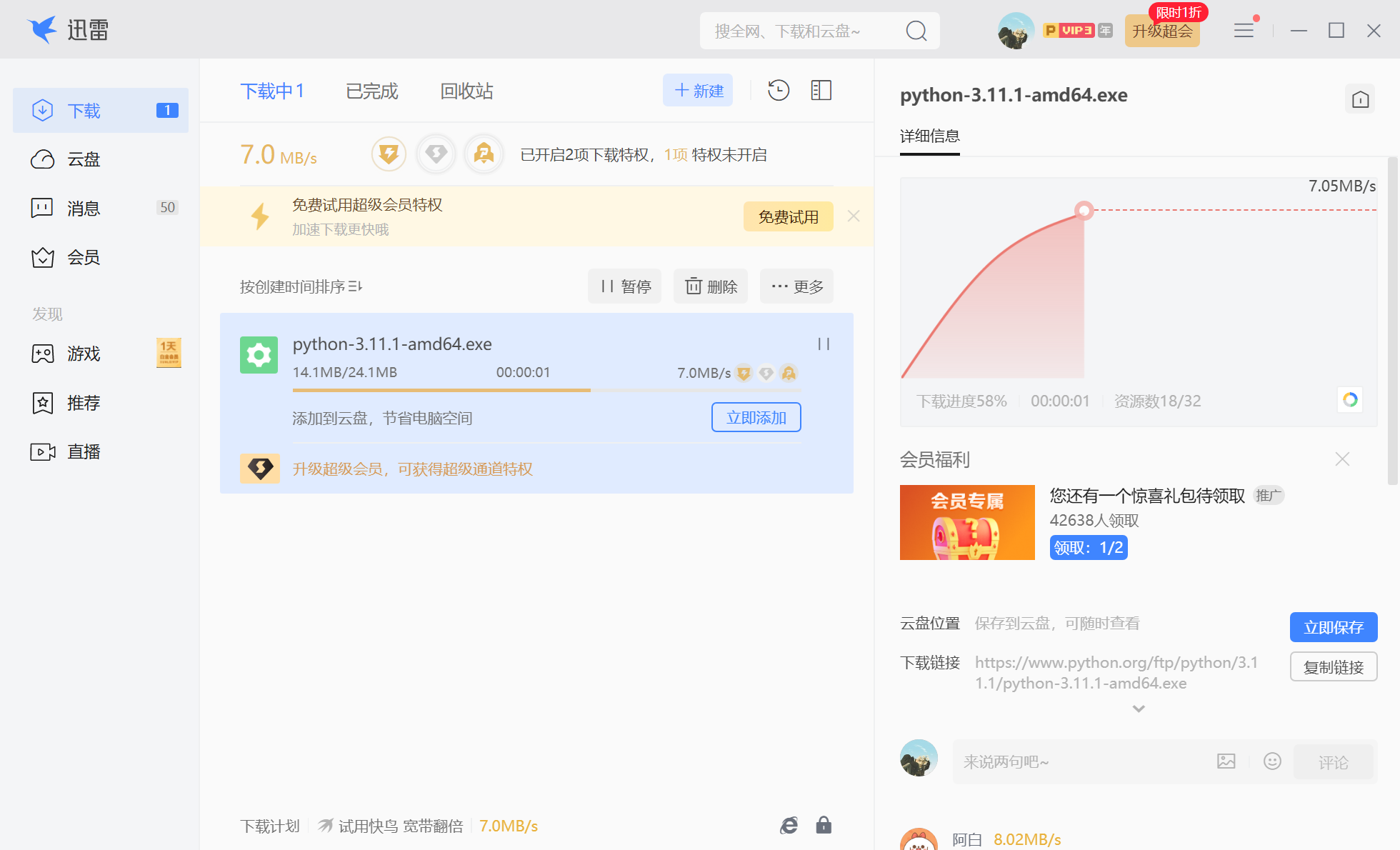Click the rocket privilege icon in speed bar
The image size is (1400, 850).
(484, 154)
